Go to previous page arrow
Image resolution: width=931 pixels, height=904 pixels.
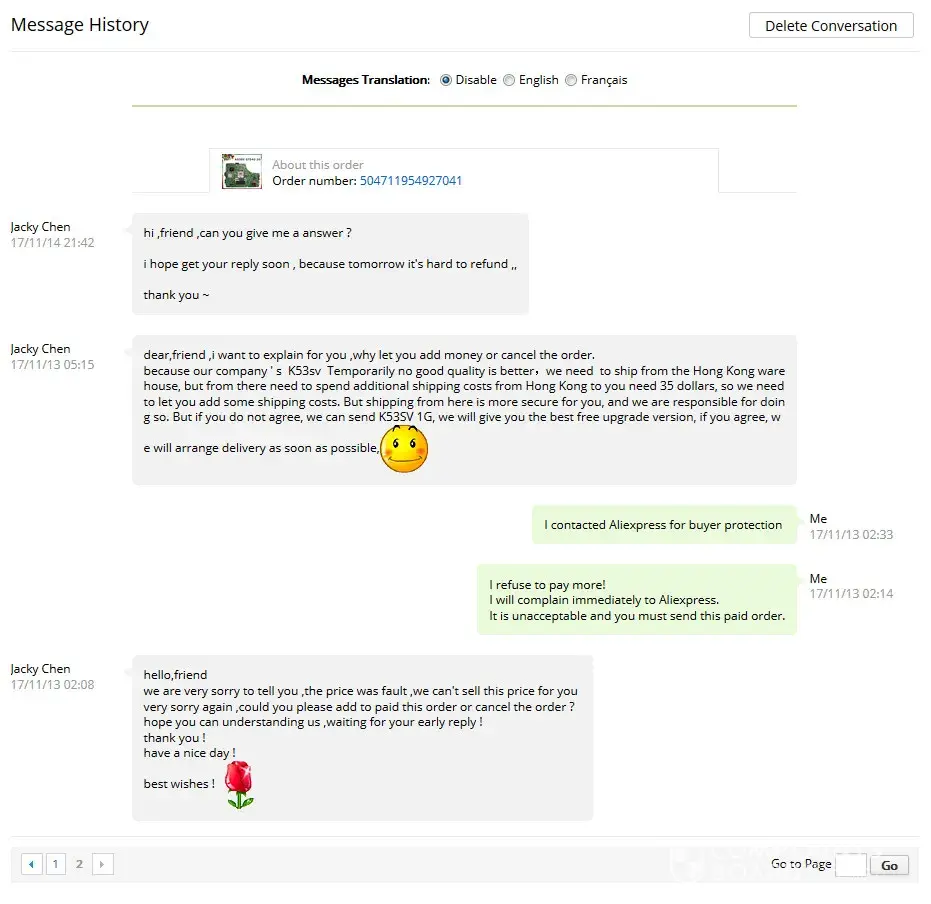click(x=32, y=864)
